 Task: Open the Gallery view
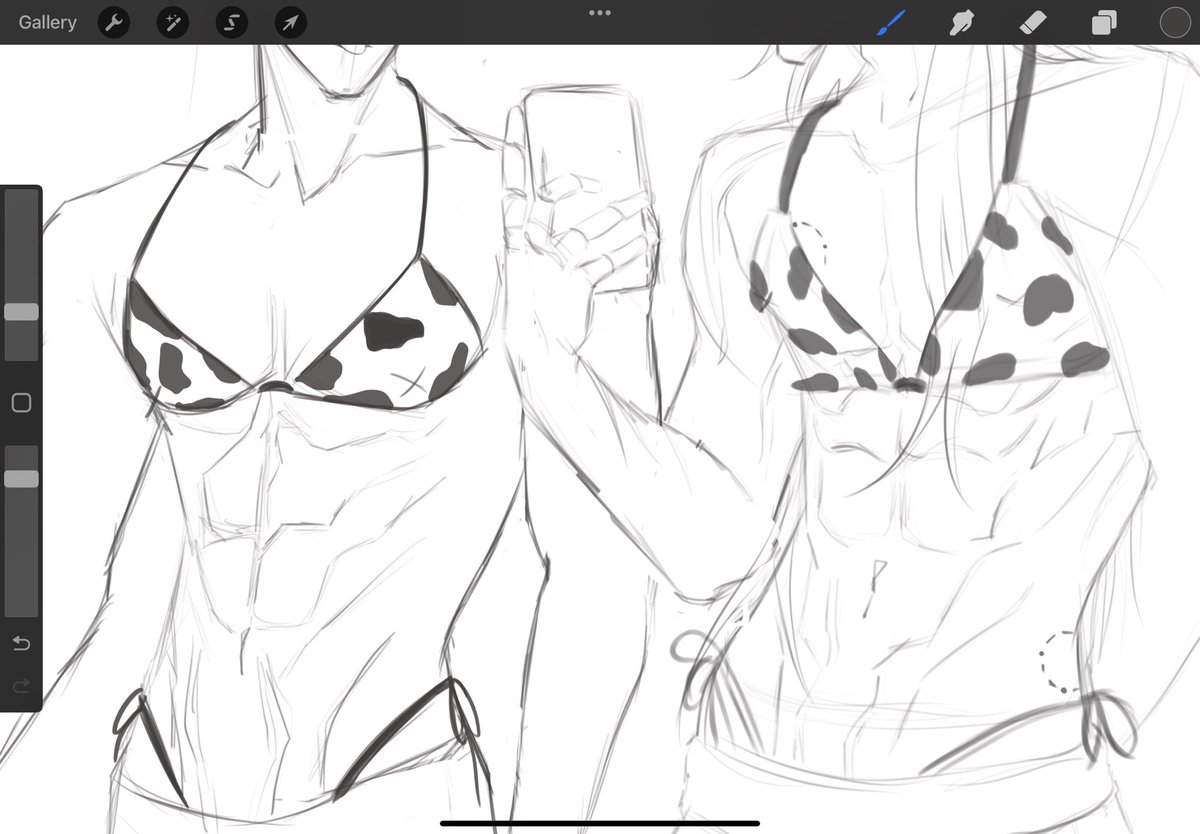47,22
